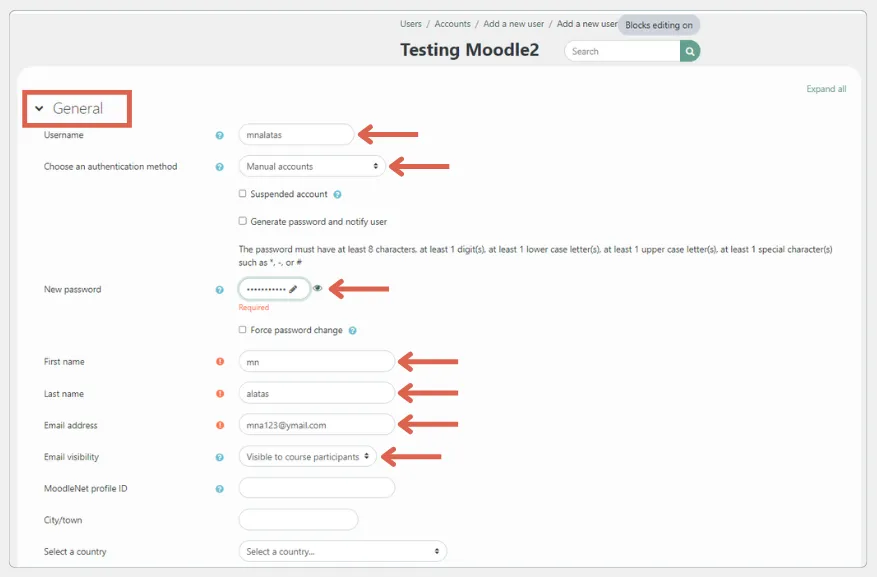Reveal password with the eye icon
Viewport: 877px width, 577px height.
[x=318, y=289]
